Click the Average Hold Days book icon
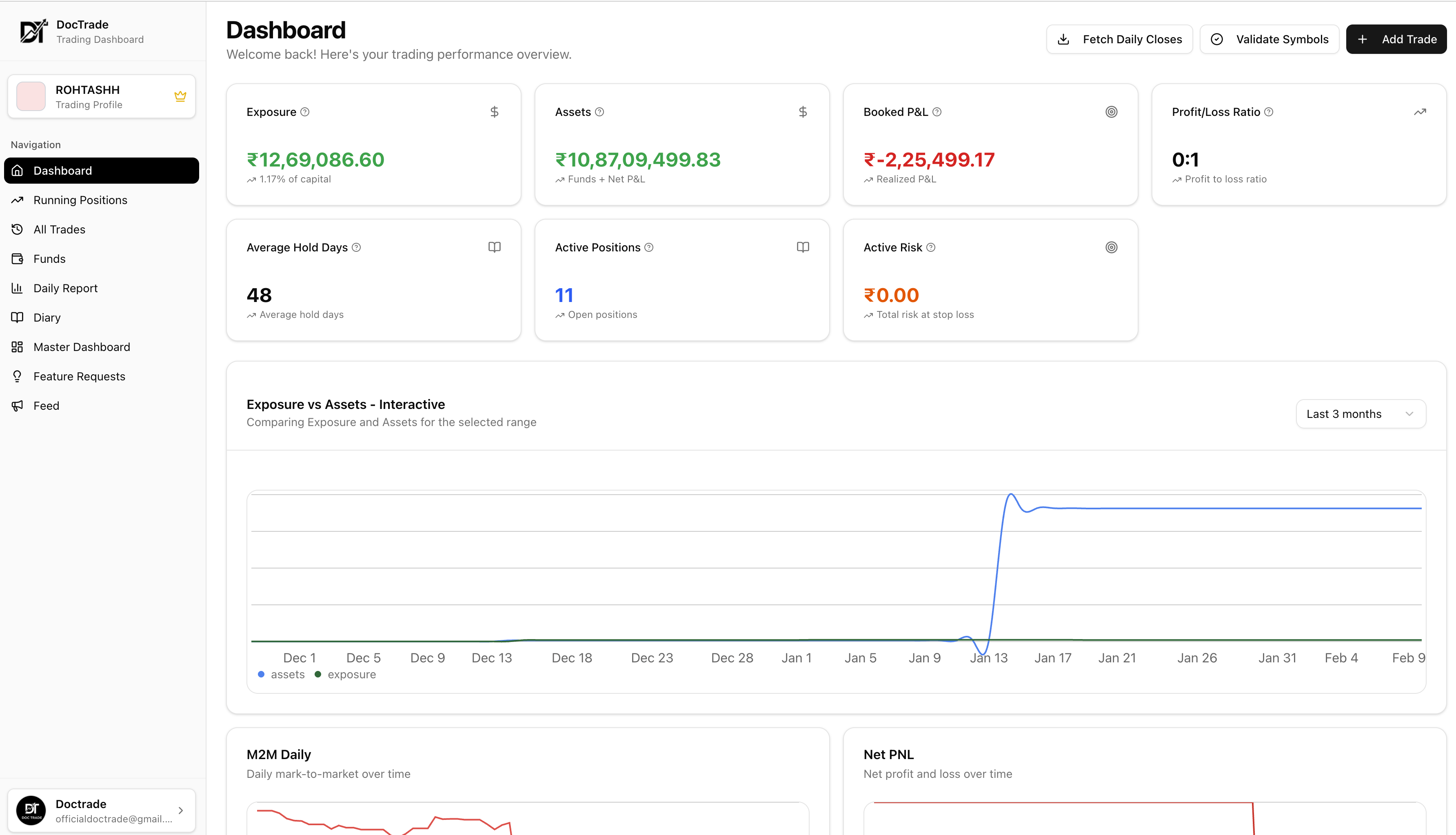 point(494,247)
